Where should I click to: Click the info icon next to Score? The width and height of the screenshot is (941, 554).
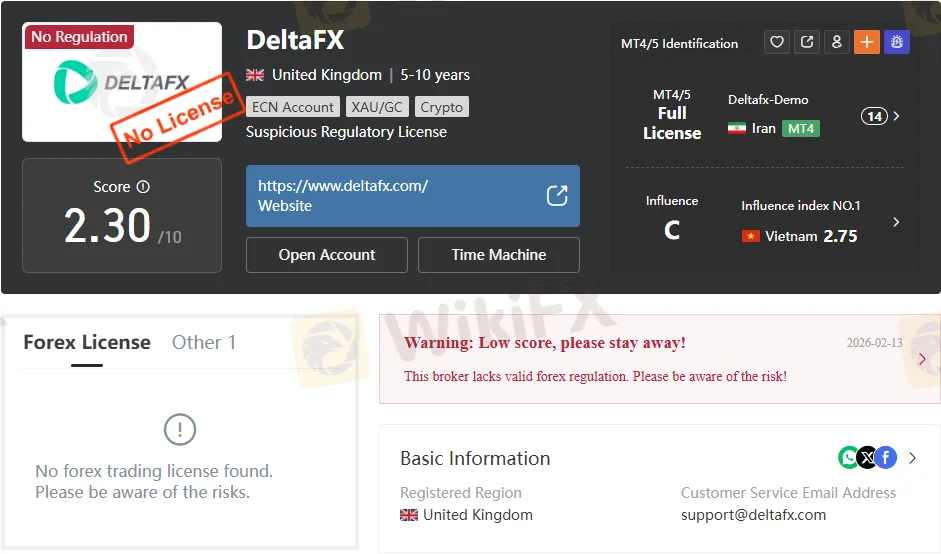click(143, 187)
